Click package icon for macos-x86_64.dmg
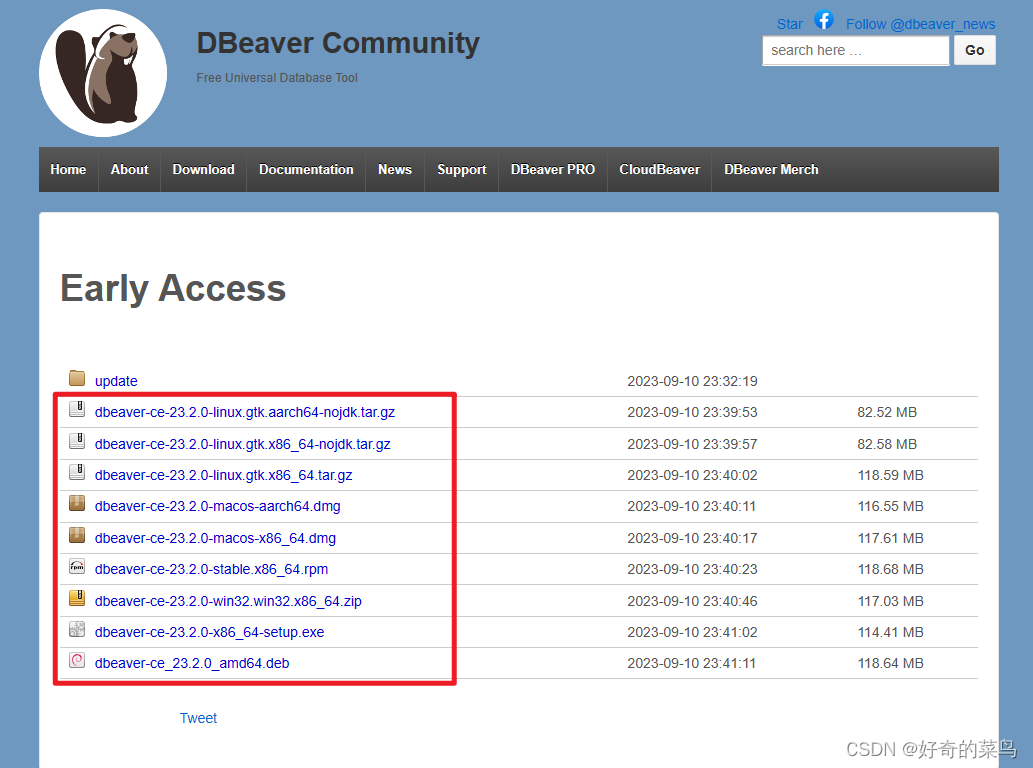The height and width of the screenshot is (768, 1033). 77,535
